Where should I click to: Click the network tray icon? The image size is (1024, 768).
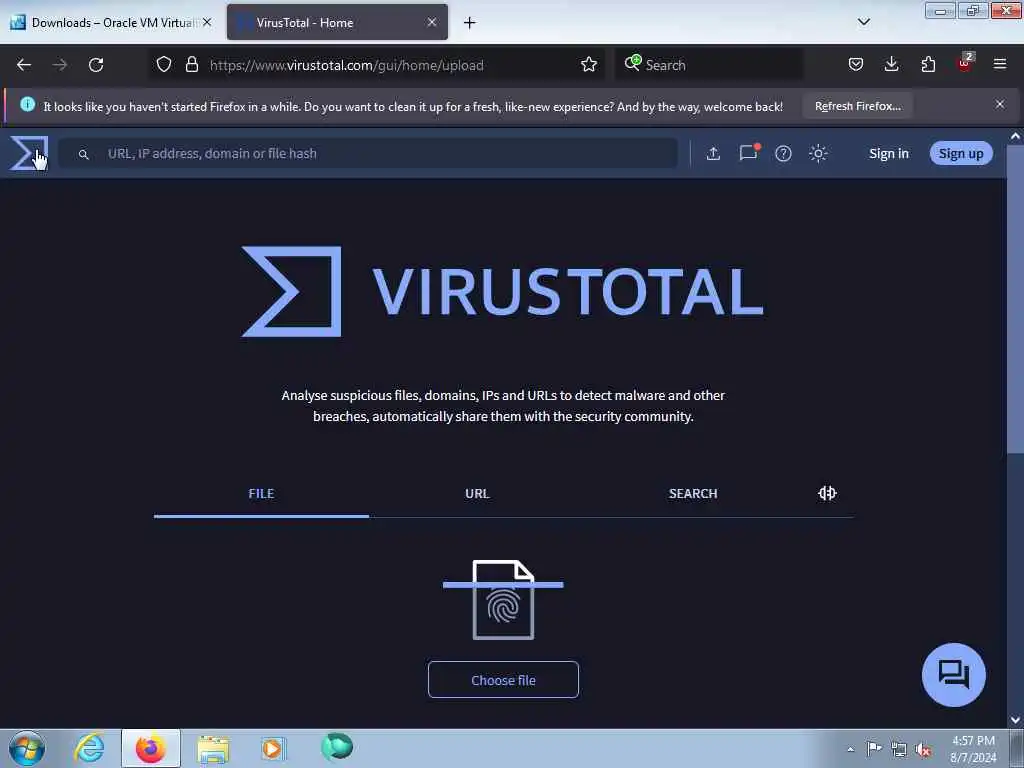point(899,749)
